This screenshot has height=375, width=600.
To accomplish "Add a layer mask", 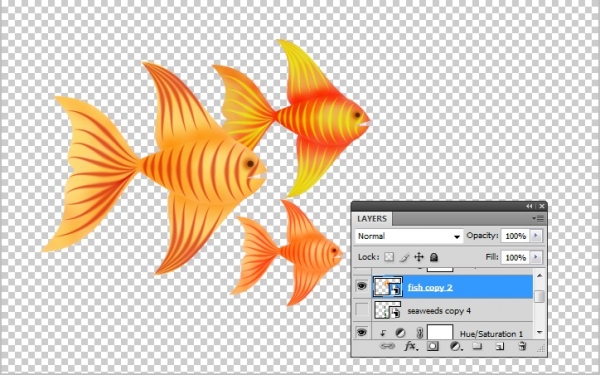I will click(x=433, y=347).
